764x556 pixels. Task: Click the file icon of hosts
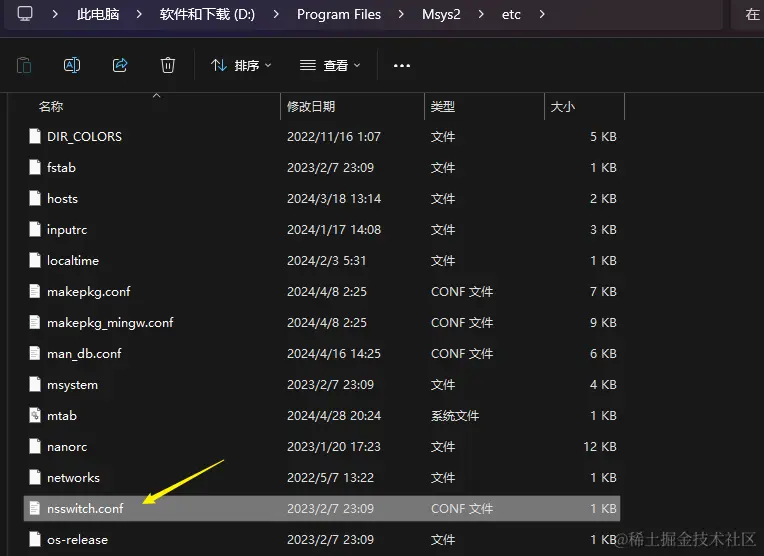[x=35, y=198]
